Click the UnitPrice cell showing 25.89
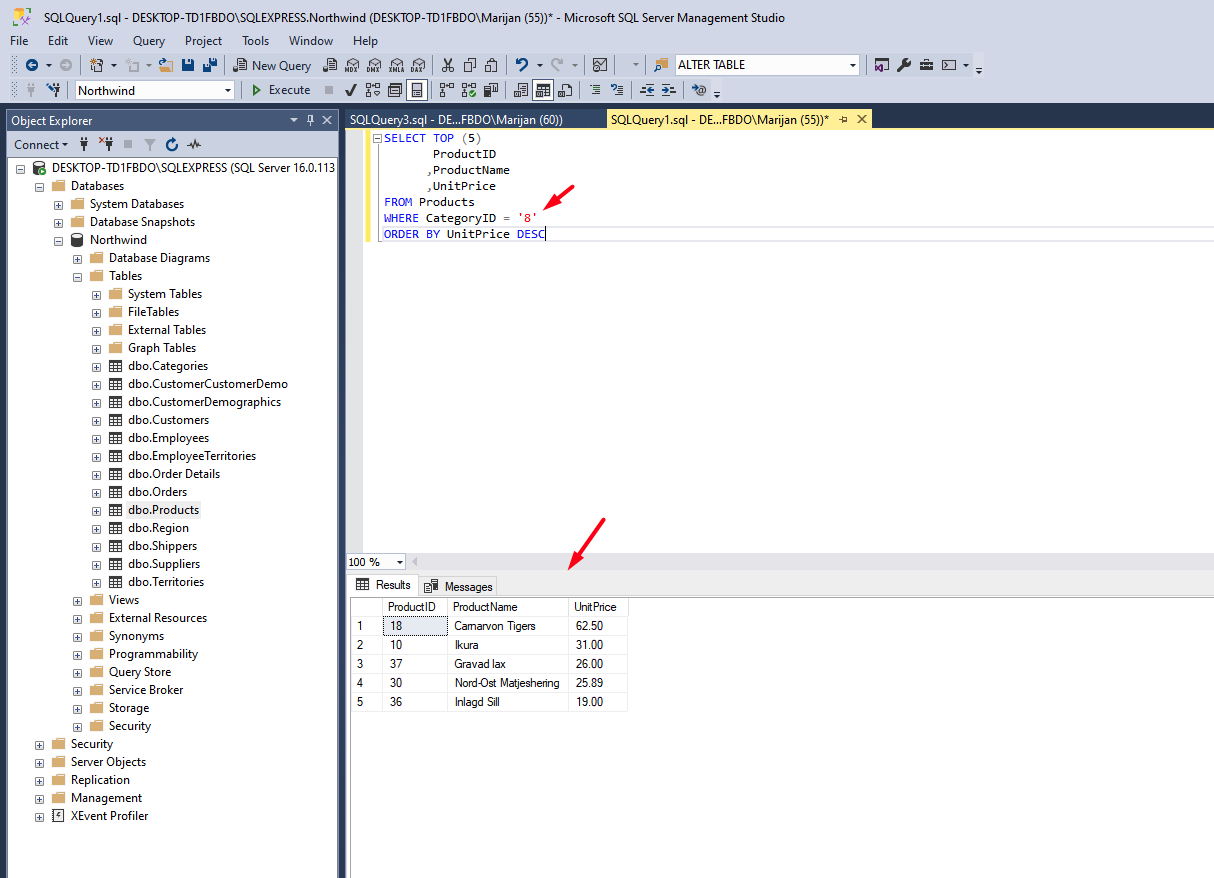Image resolution: width=1214 pixels, height=878 pixels. click(598, 683)
